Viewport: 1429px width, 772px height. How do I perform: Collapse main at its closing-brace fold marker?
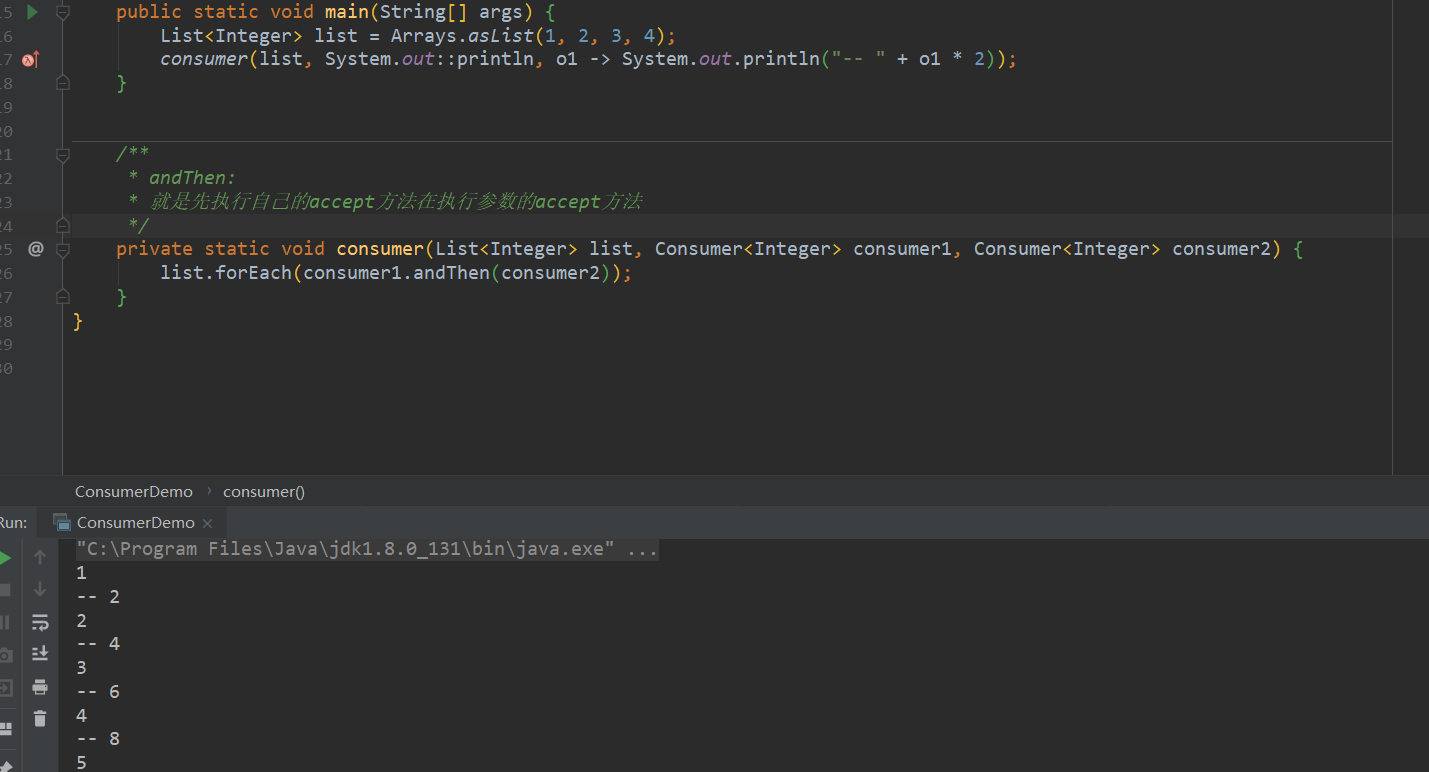63,84
